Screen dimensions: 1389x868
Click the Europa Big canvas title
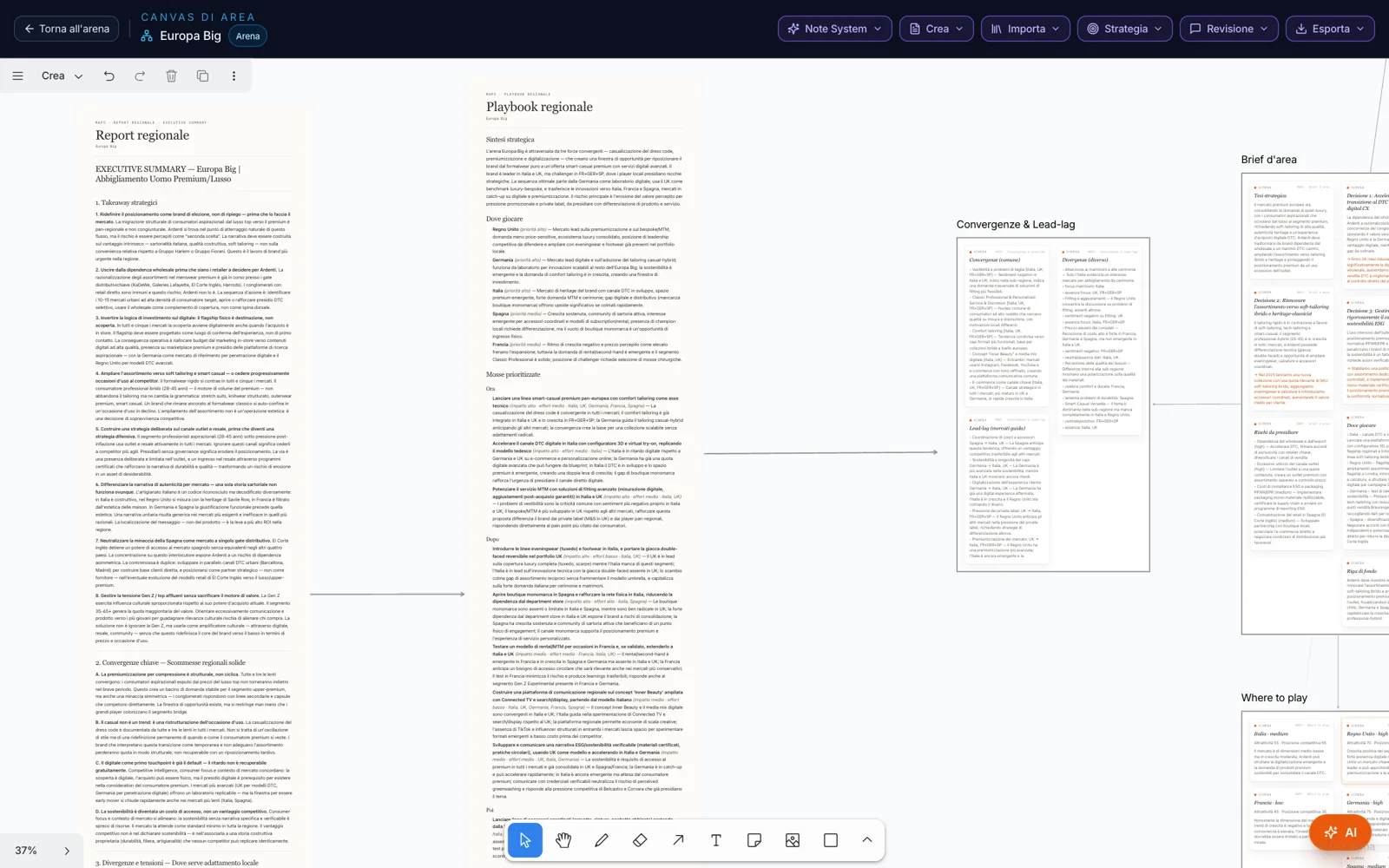(190, 36)
